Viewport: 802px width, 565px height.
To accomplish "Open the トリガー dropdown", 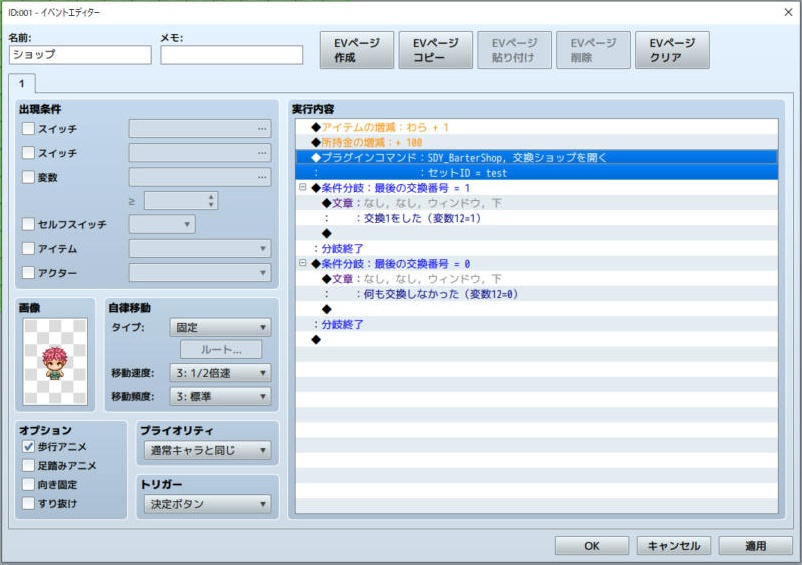I will coord(208,504).
